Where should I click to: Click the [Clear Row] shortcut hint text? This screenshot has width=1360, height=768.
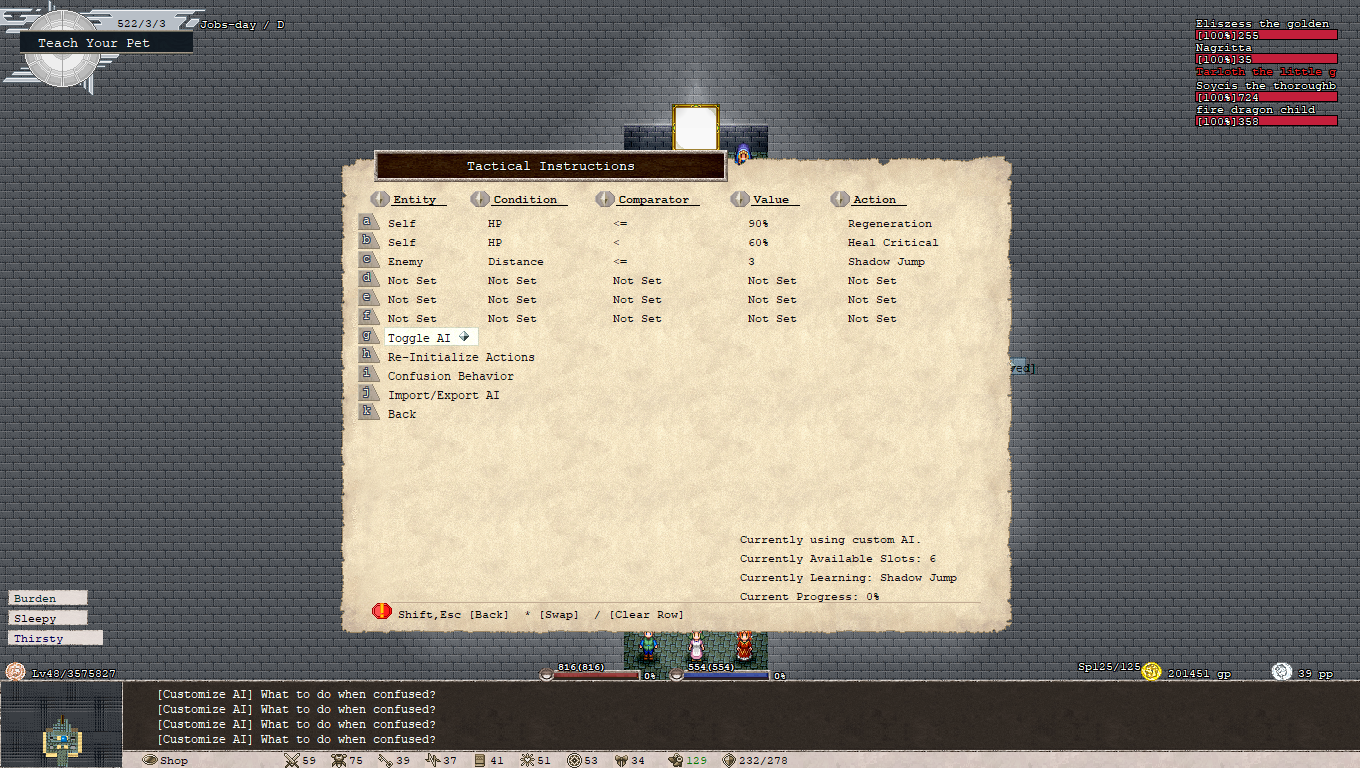tap(646, 615)
